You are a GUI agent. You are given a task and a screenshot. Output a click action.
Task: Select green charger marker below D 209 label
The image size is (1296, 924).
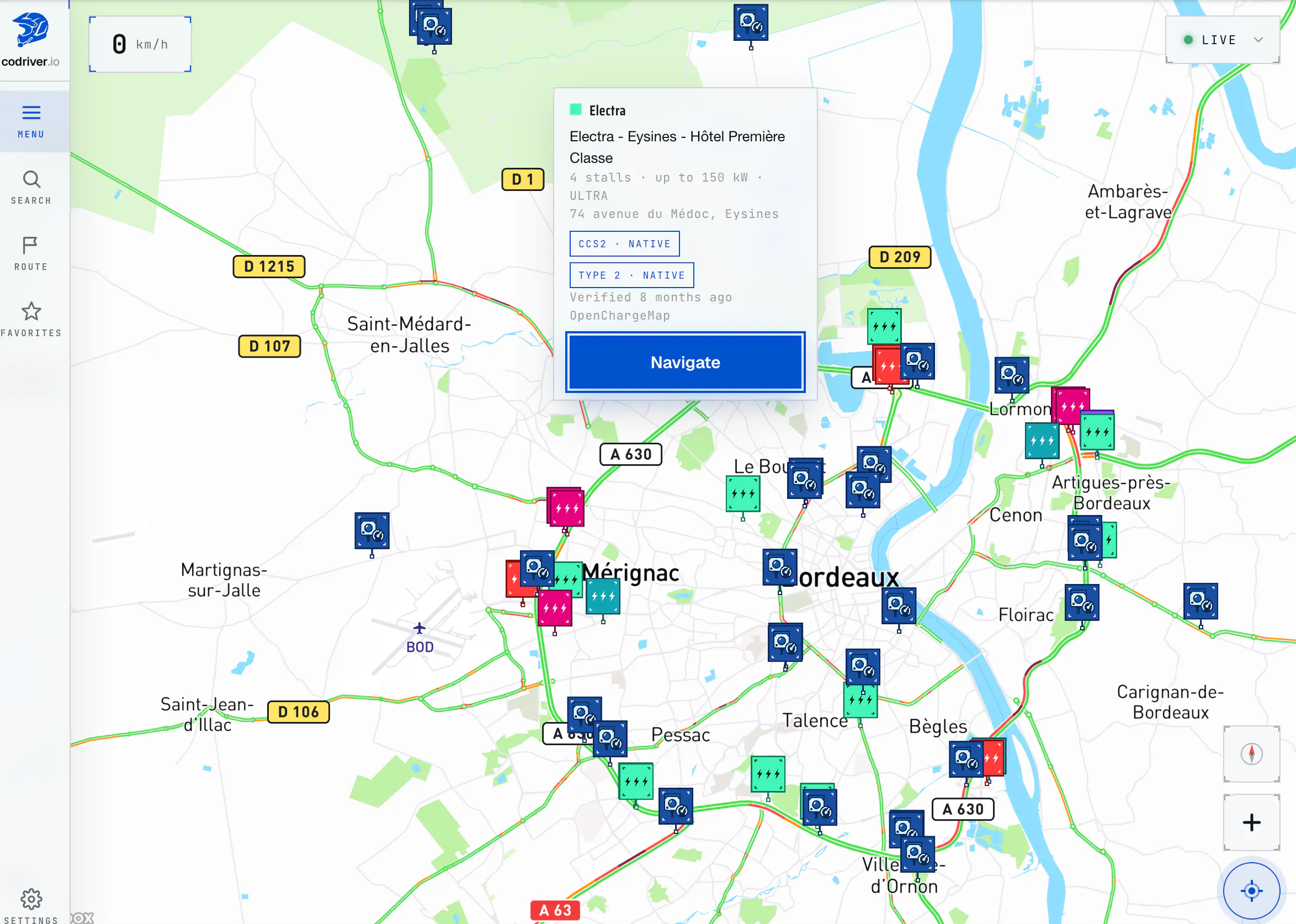point(884,327)
